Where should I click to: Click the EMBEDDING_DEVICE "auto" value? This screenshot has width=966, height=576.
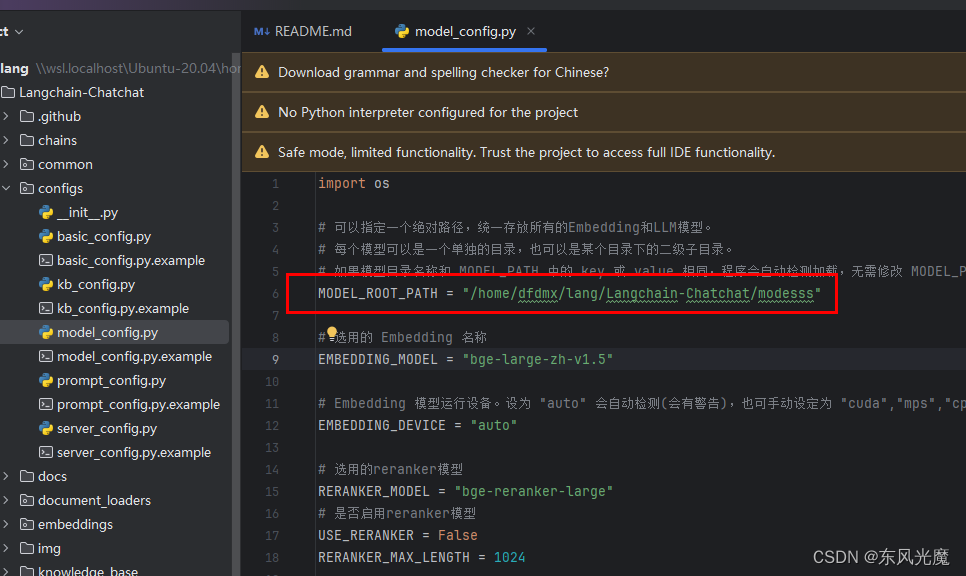[493, 425]
